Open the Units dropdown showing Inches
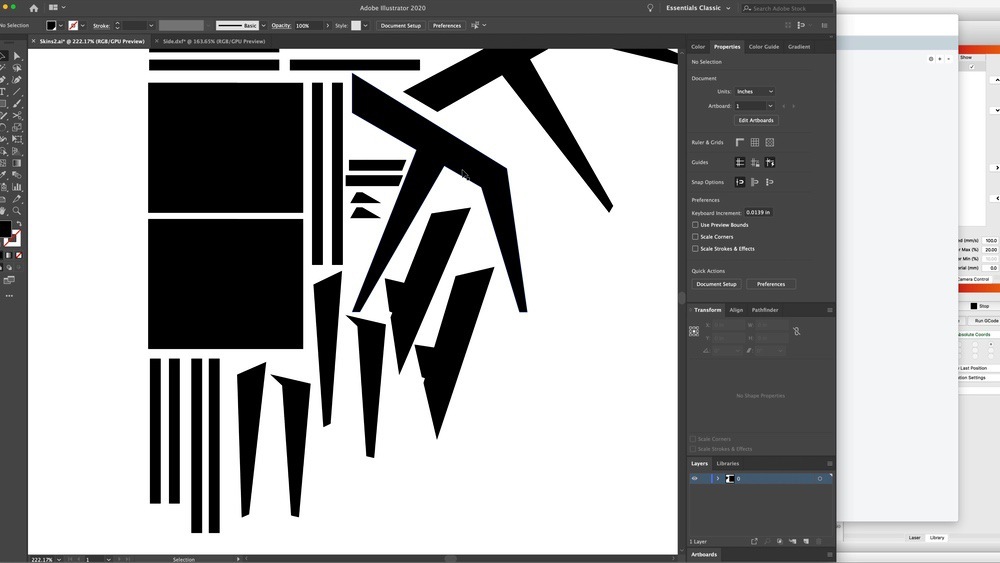The width and height of the screenshot is (1000, 563). point(754,91)
